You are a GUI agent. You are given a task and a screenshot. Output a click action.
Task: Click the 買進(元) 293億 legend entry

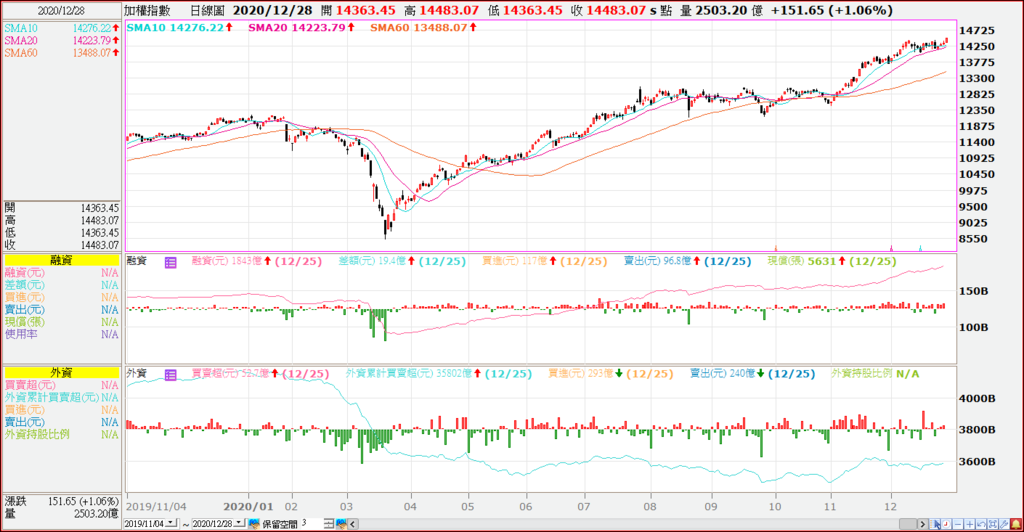point(610,374)
